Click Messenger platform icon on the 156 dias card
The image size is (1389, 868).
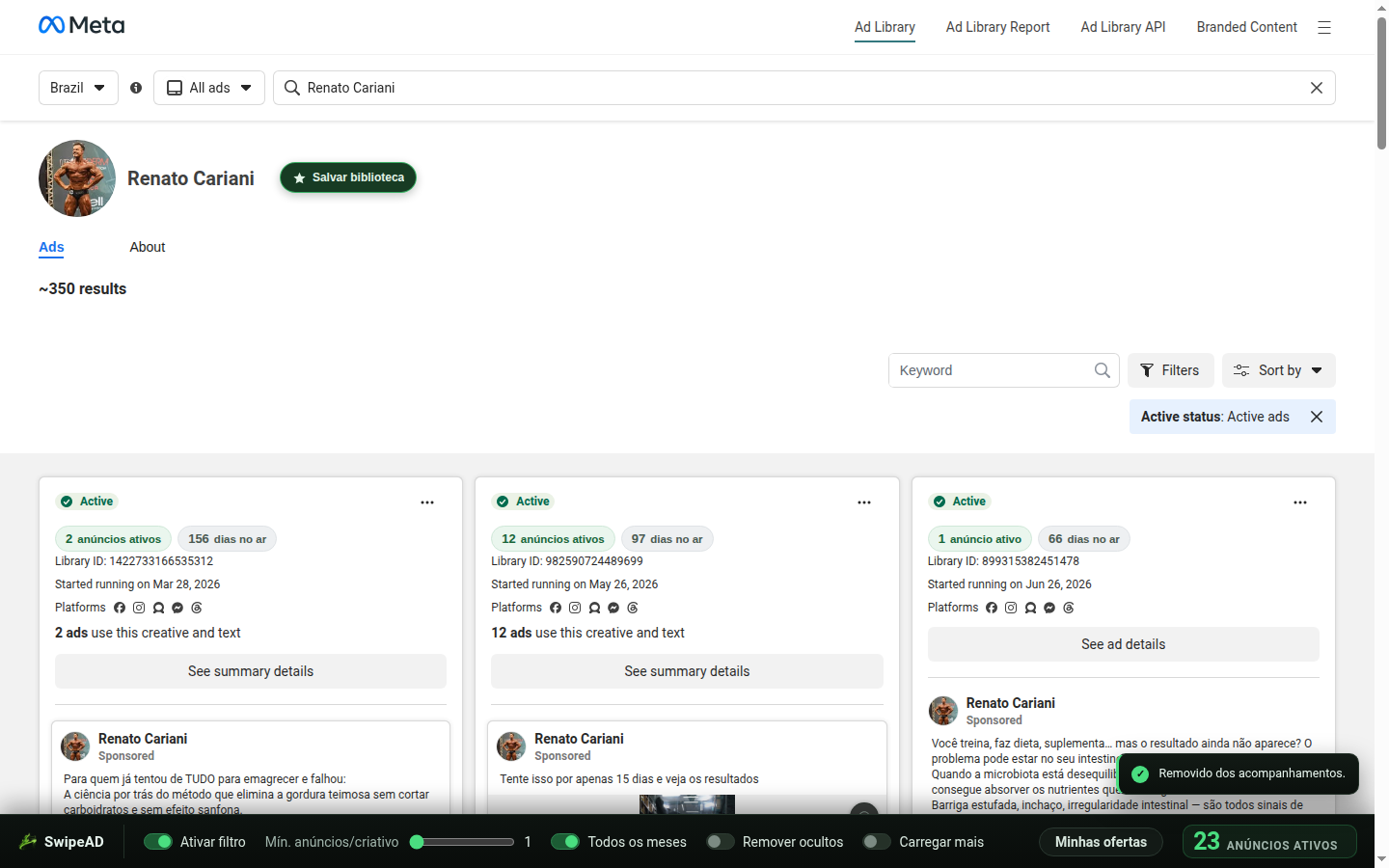coord(177,608)
